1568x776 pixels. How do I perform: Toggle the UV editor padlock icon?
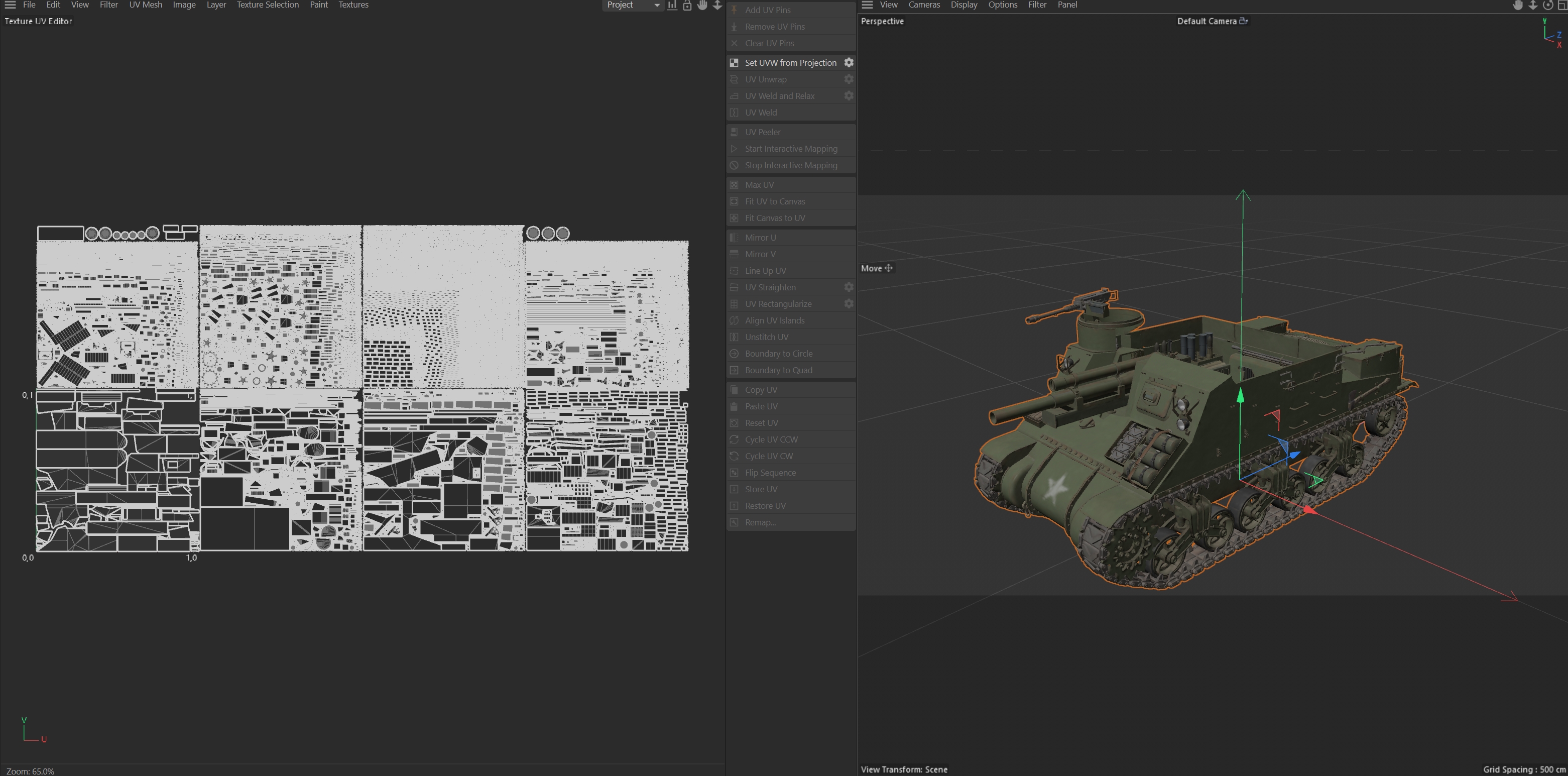pyautogui.click(x=687, y=5)
